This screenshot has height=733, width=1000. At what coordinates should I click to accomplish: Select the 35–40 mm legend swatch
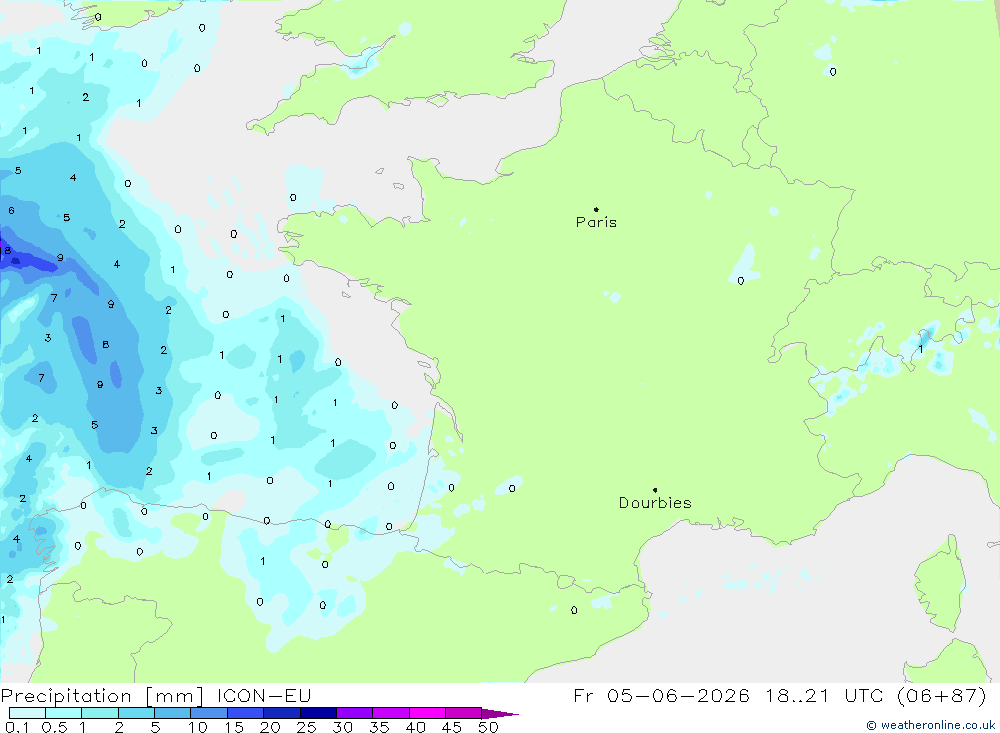click(391, 713)
